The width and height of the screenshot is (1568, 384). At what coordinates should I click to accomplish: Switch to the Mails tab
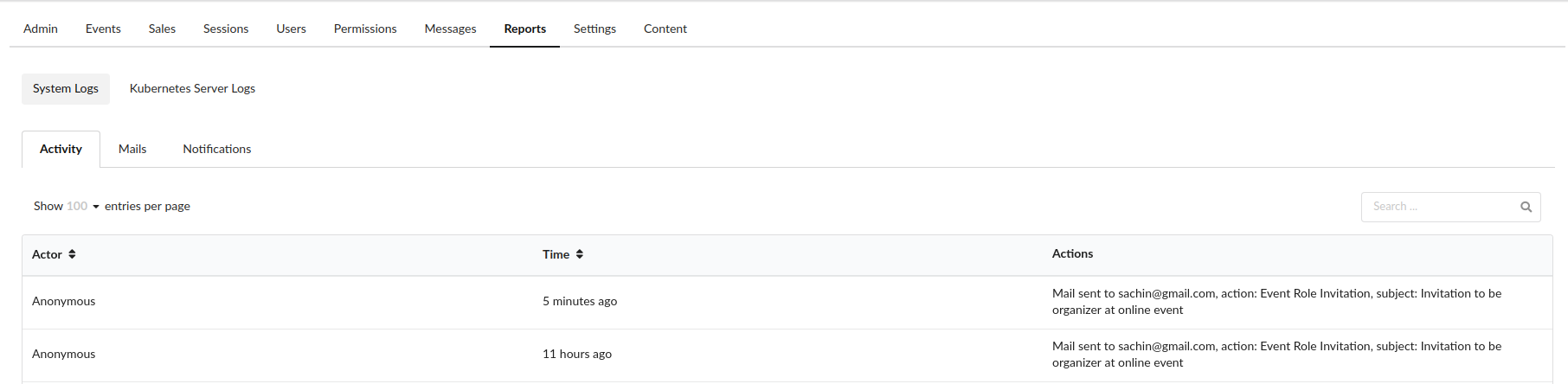[132, 149]
